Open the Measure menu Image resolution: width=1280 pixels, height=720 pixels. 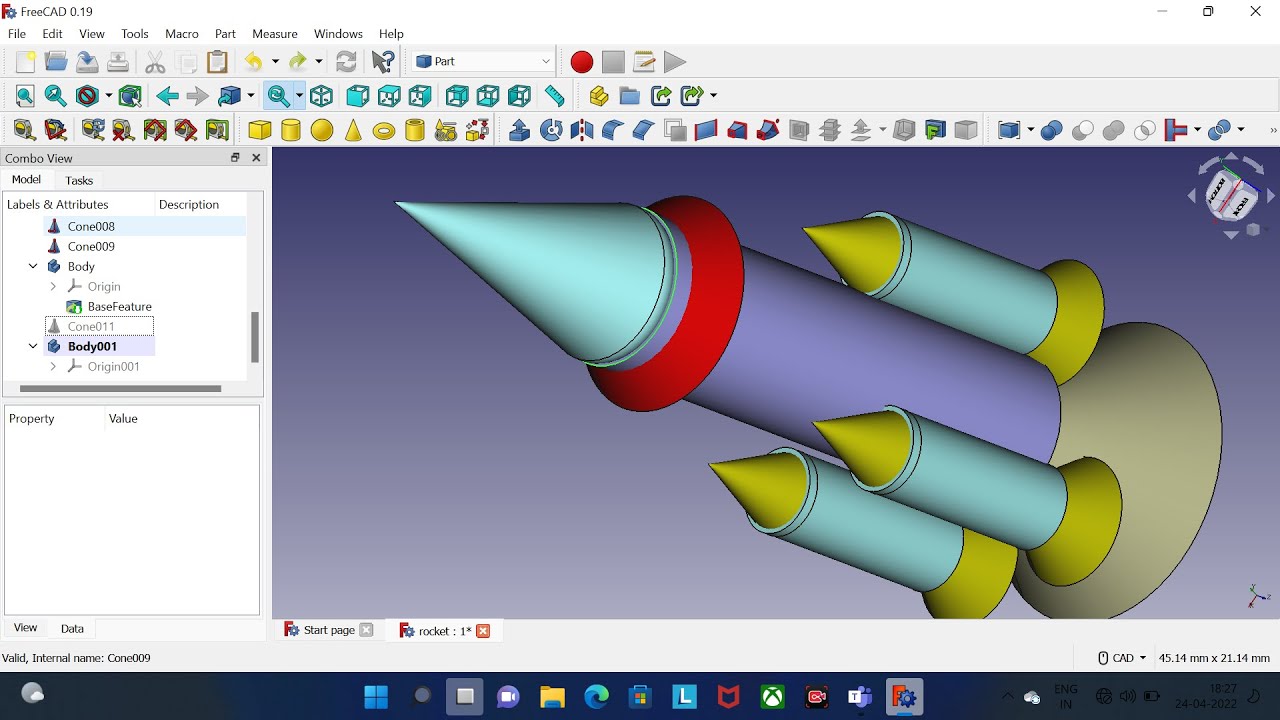[275, 34]
